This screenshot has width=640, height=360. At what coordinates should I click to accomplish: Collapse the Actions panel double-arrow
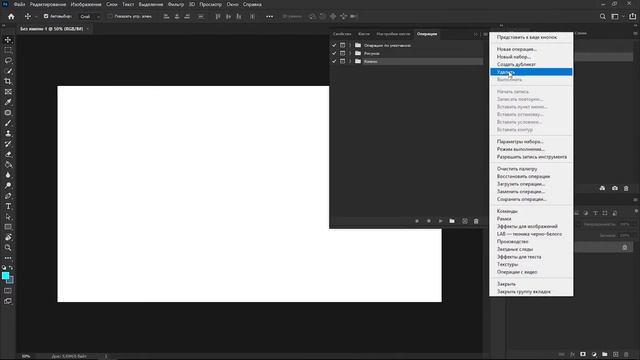[476, 34]
